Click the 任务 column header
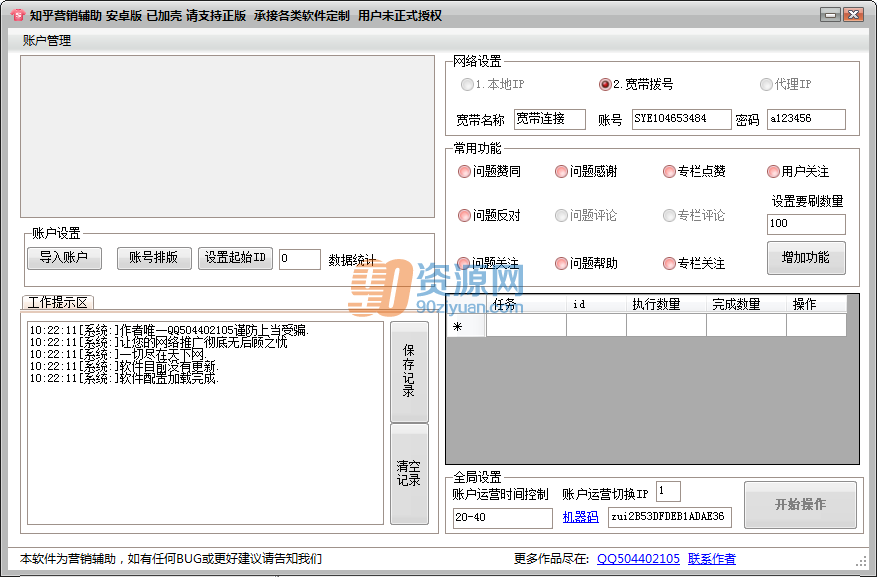Screen dimensions: 877x577 [x=526, y=304]
